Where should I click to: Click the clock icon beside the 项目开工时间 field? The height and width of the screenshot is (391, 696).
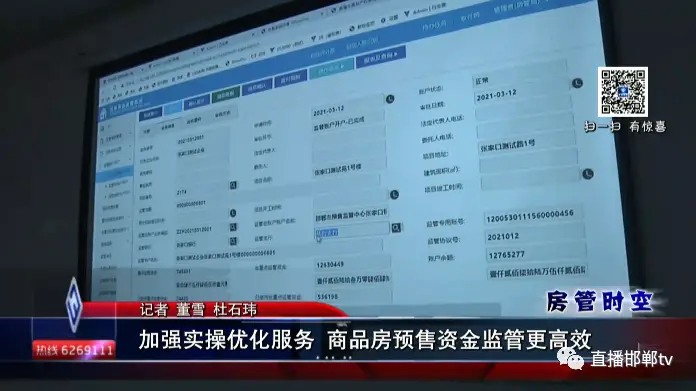(394, 194)
